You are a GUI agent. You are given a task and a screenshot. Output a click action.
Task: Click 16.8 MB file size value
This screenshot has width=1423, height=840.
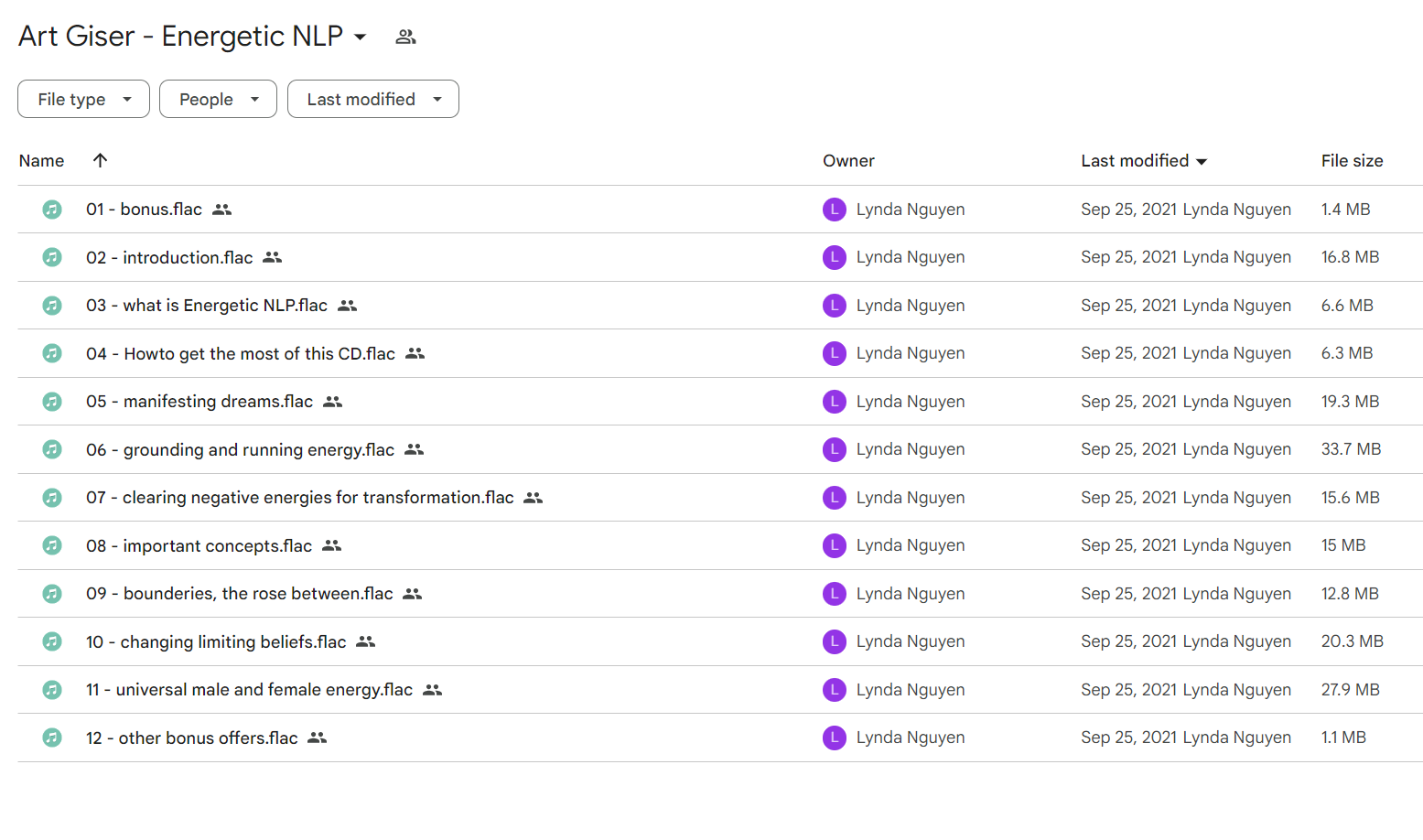tap(1350, 257)
